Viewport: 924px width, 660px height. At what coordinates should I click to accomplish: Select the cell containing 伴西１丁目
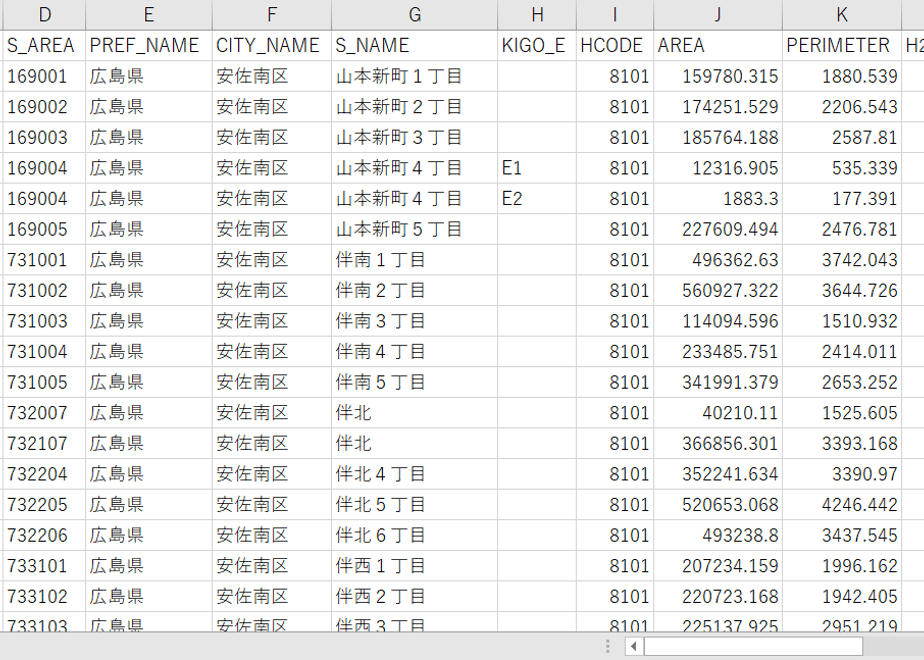[414, 566]
